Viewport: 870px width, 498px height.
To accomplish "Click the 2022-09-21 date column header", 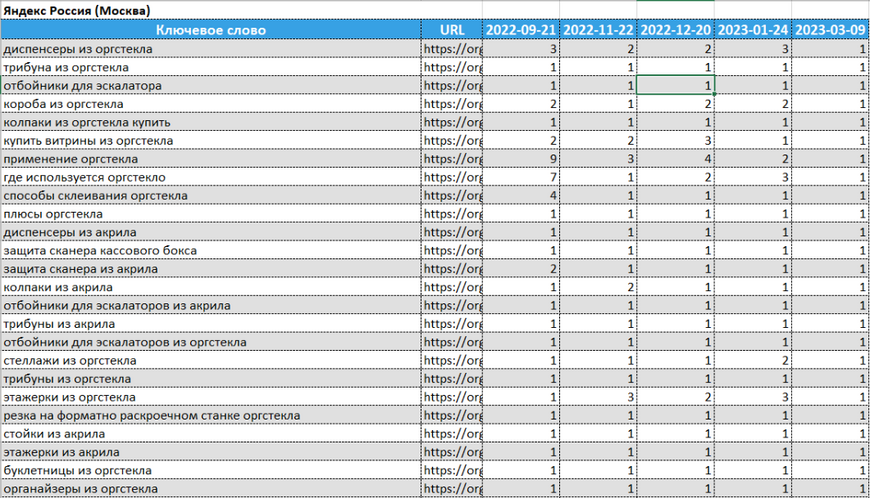I will tap(521, 30).
